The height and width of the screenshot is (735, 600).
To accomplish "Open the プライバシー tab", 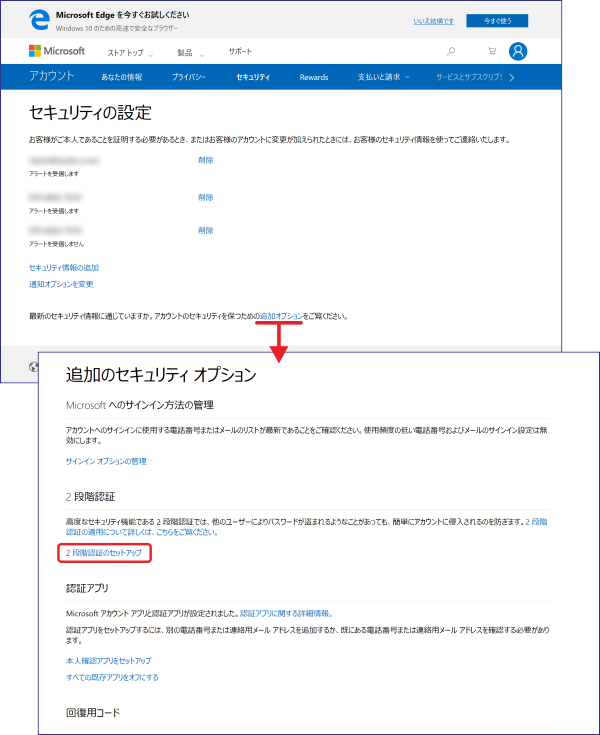I will click(x=189, y=77).
